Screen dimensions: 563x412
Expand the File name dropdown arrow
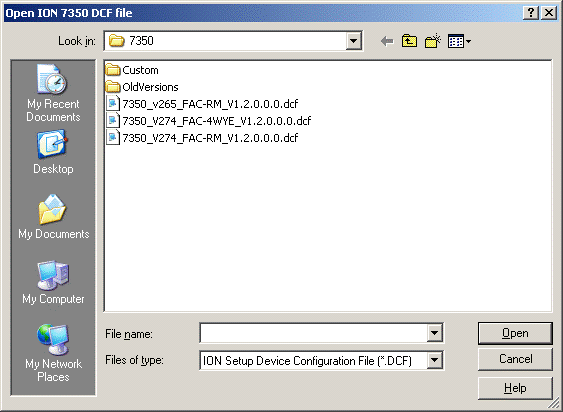click(434, 333)
